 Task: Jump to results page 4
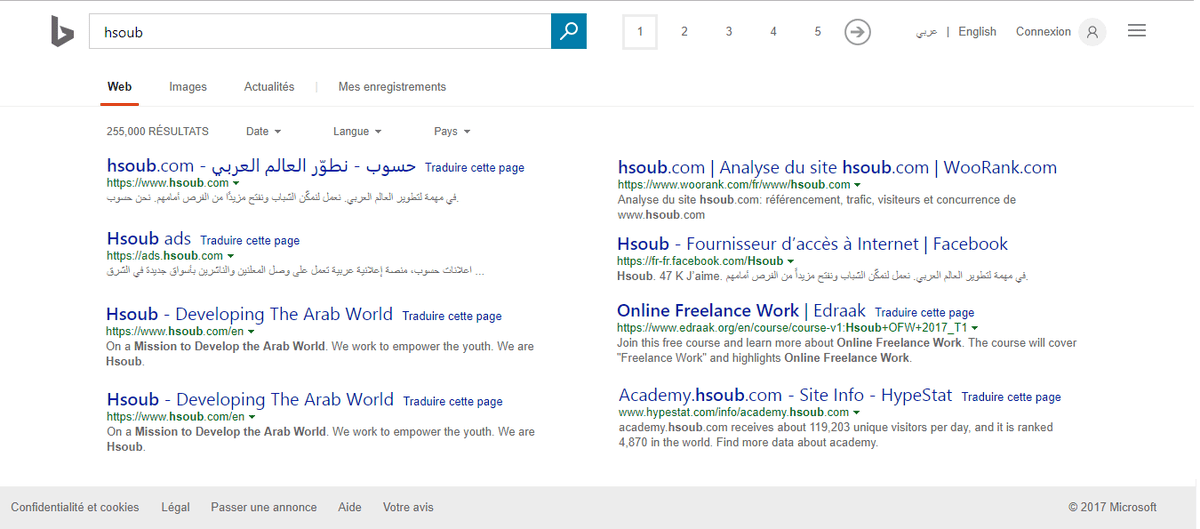click(x=773, y=32)
